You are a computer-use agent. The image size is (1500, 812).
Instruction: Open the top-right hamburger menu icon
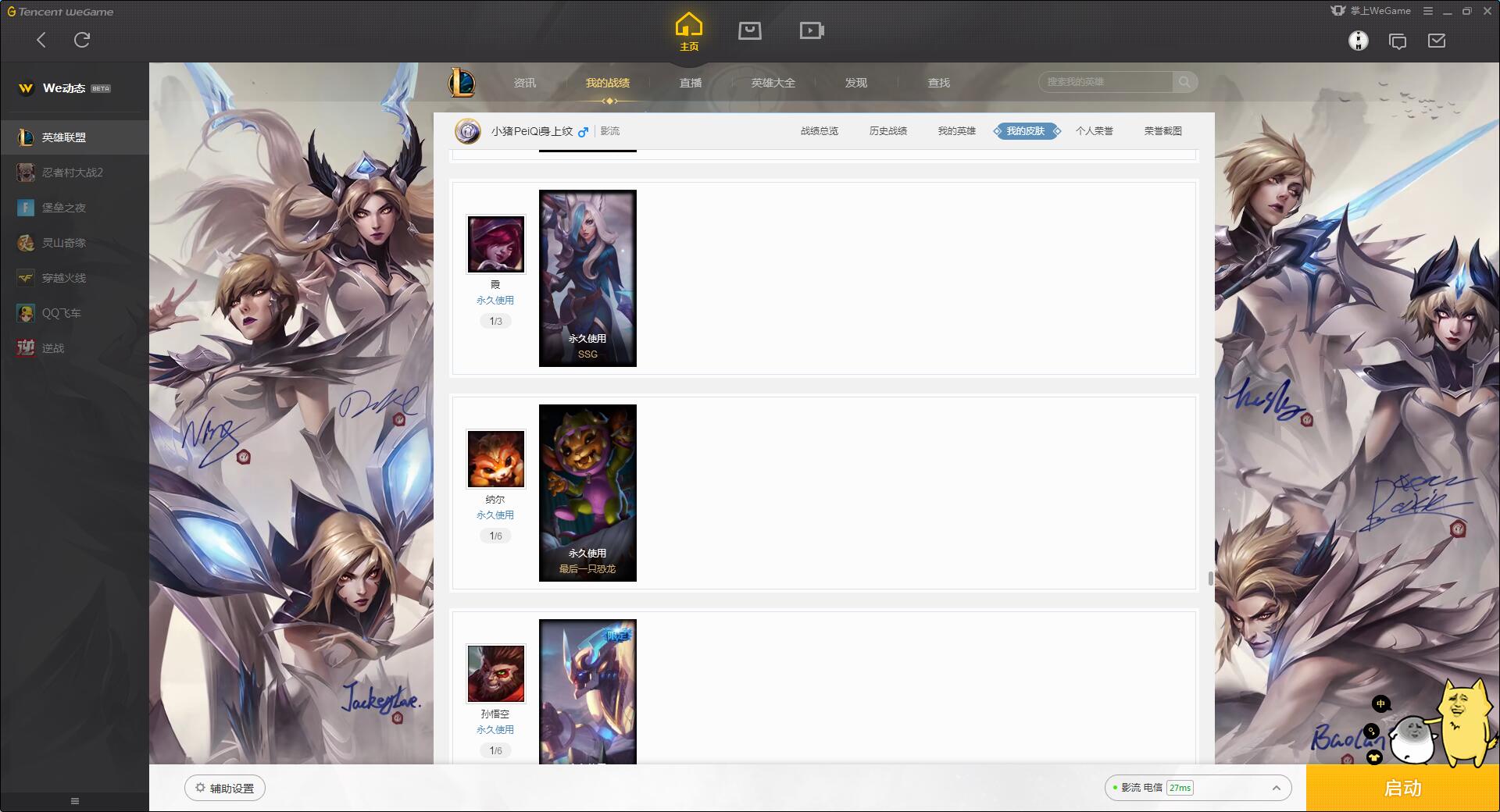point(1428,11)
